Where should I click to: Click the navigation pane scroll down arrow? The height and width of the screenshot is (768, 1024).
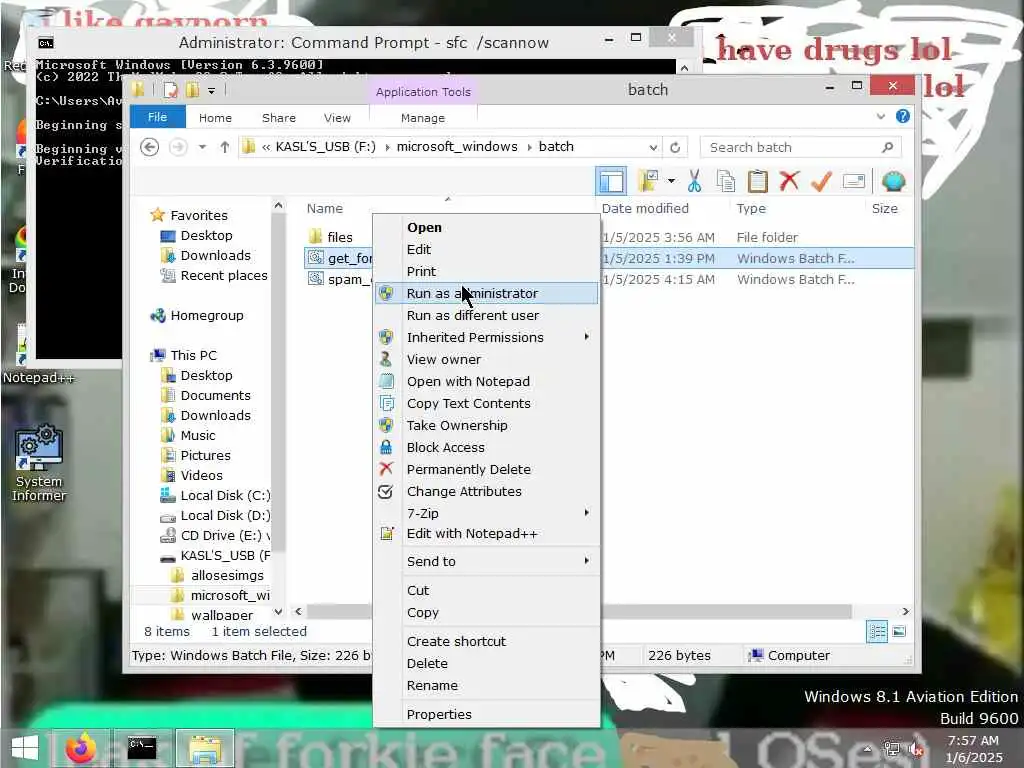[278, 612]
